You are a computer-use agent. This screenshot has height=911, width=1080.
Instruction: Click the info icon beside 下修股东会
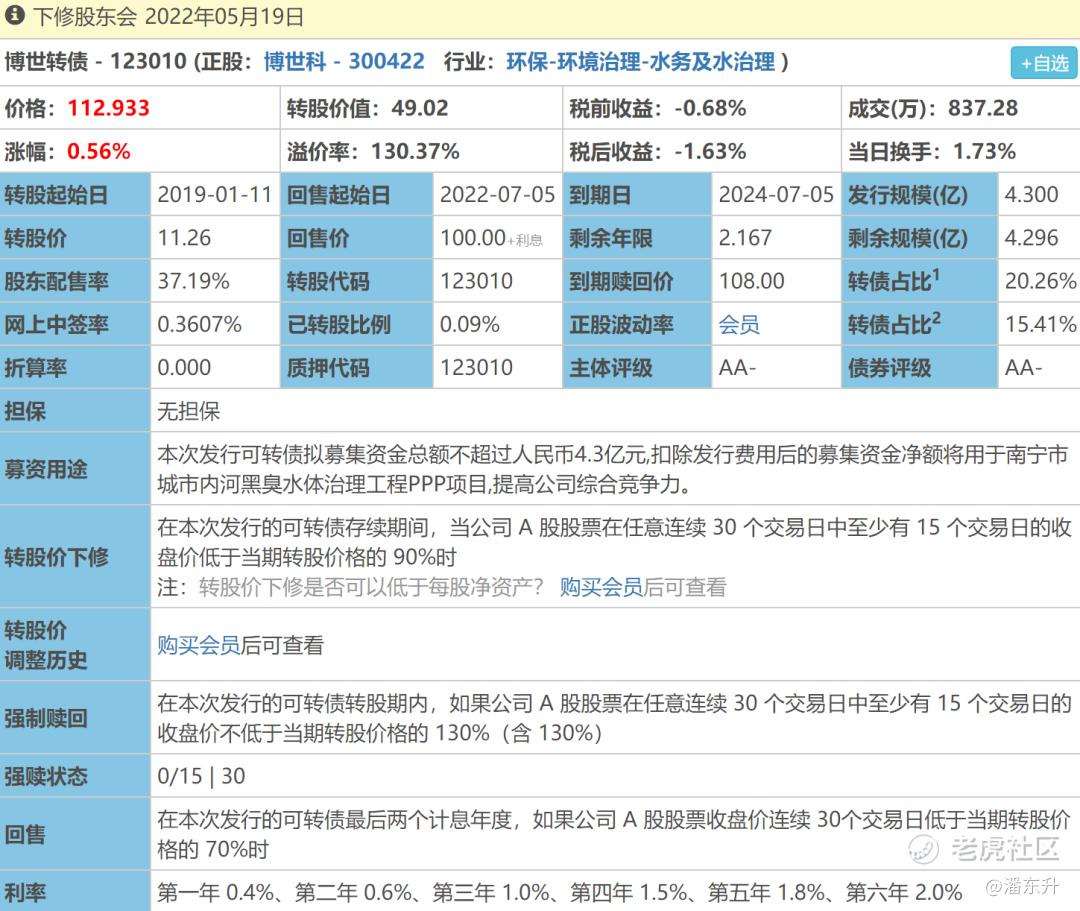point(14,15)
